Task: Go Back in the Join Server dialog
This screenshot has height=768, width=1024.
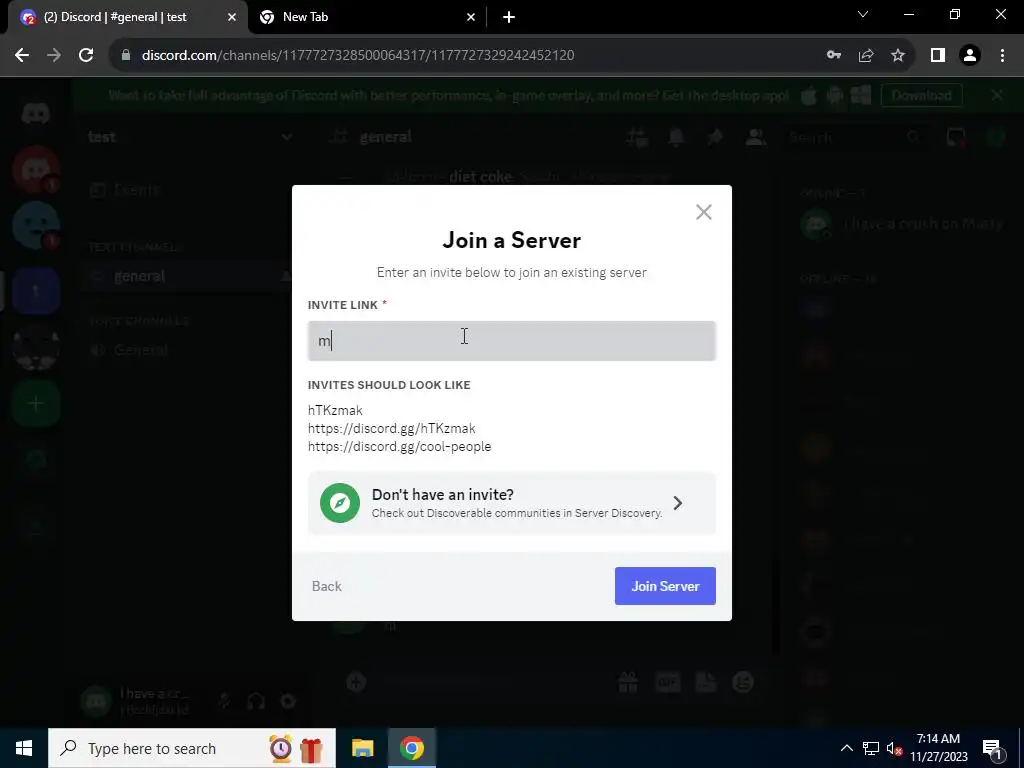Action: coord(327,586)
